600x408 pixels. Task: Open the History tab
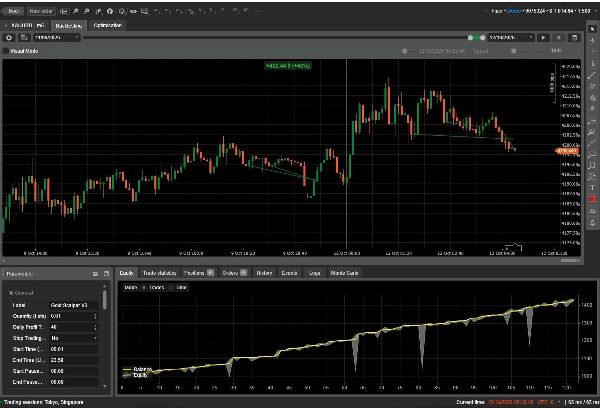(264, 273)
